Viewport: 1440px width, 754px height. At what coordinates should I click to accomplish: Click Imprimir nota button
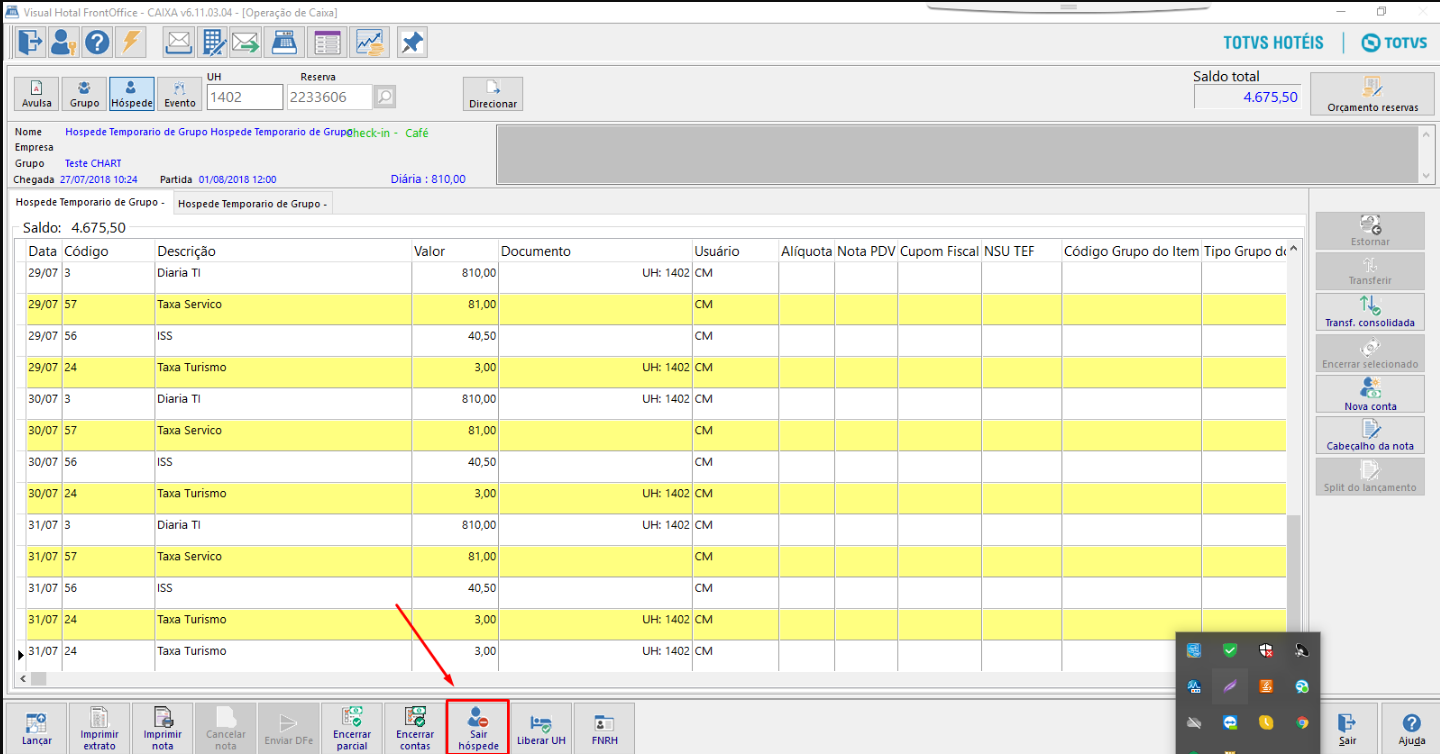[x=163, y=728]
